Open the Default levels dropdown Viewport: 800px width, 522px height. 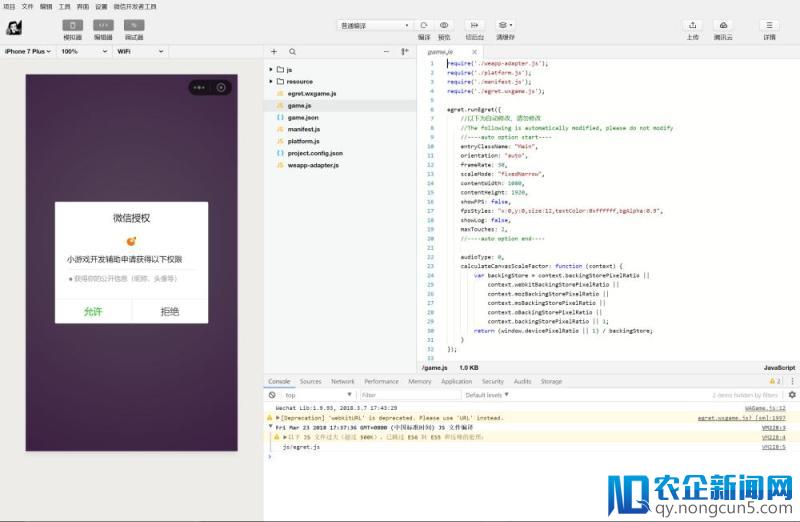[x=487, y=395]
